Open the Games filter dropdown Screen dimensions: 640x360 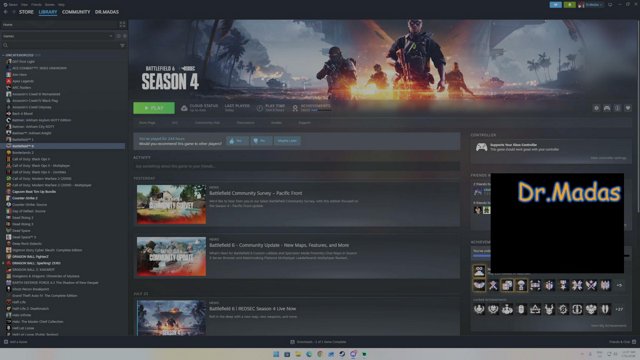[x=58, y=36]
